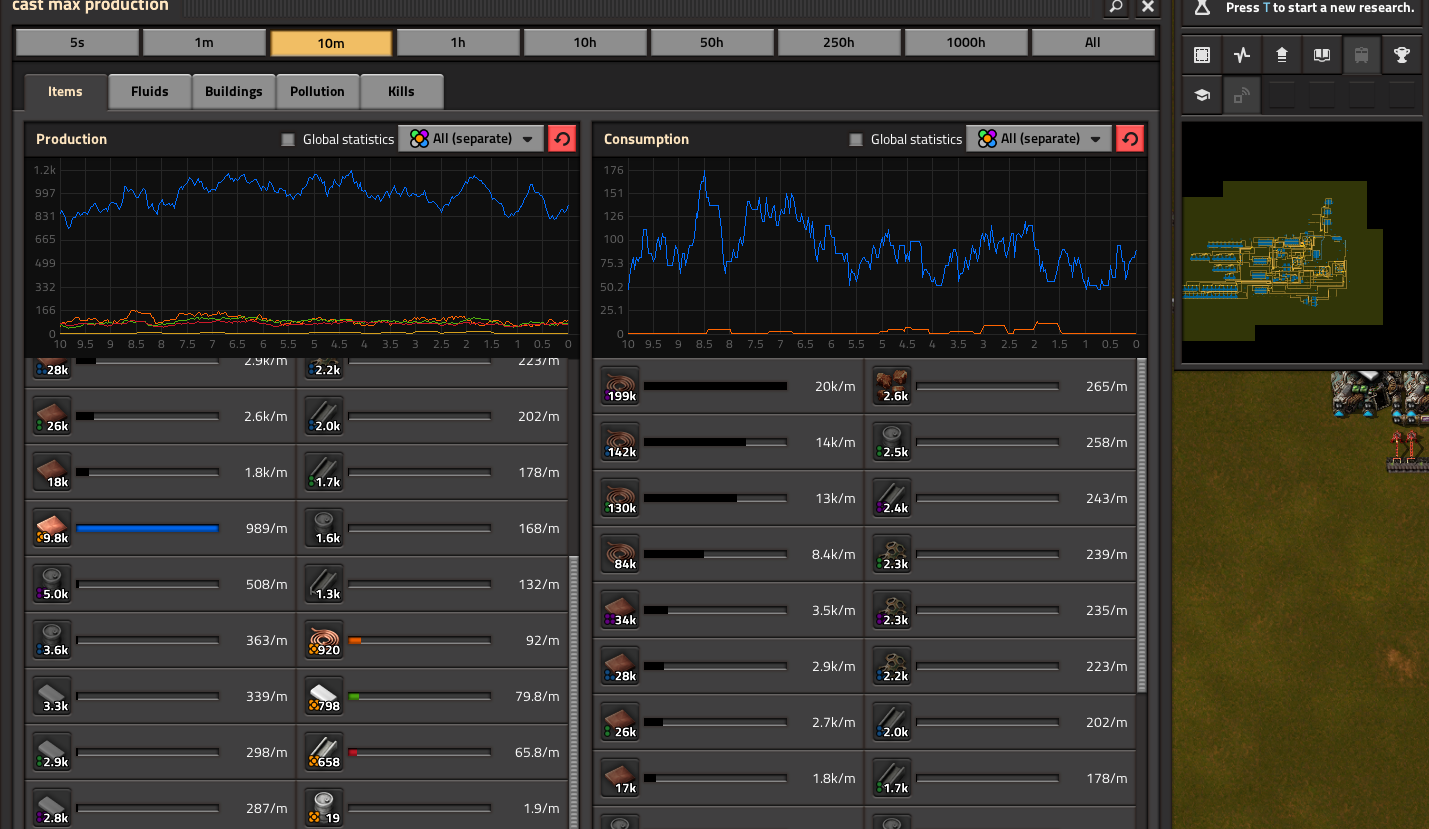This screenshot has height=829, width=1429.
Task: Click the Production list scrollbar handle
Action: tap(574, 692)
